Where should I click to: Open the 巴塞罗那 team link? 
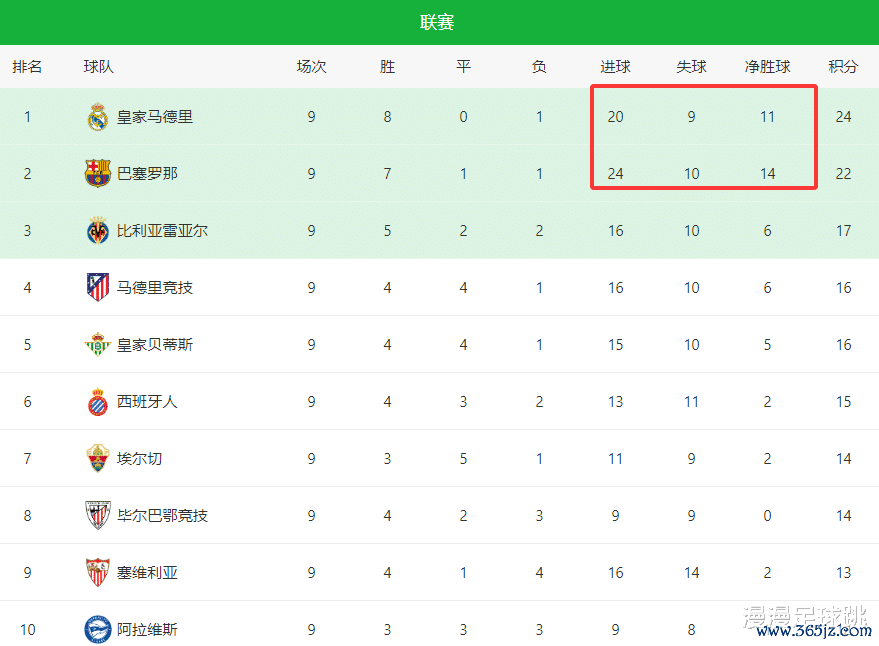tap(147, 174)
